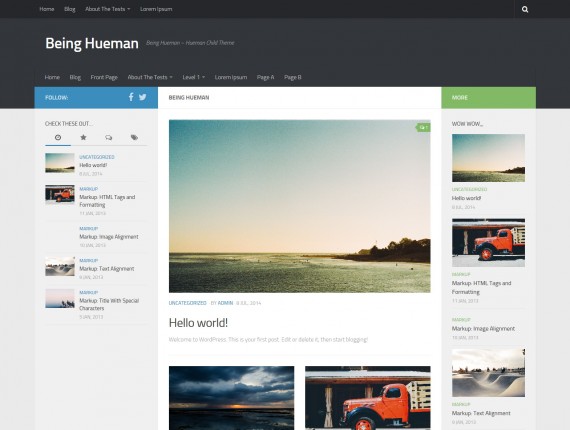Show the tags icon tab
The height and width of the screenshot is (430, 570).
click(134, 137)
